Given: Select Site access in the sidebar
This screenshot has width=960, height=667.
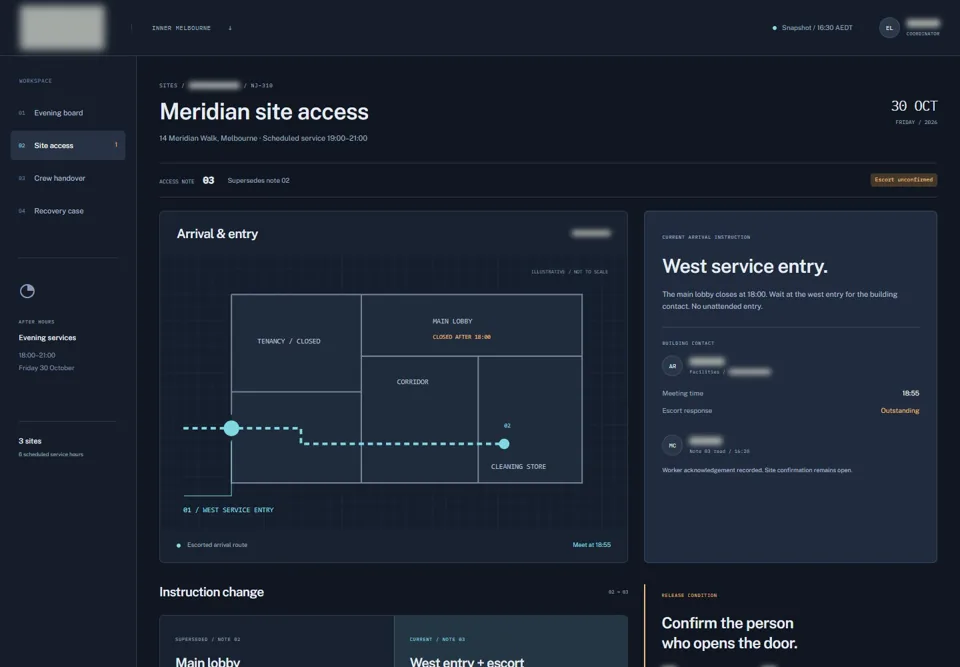Looking at the screenshot, I should 67,145.
